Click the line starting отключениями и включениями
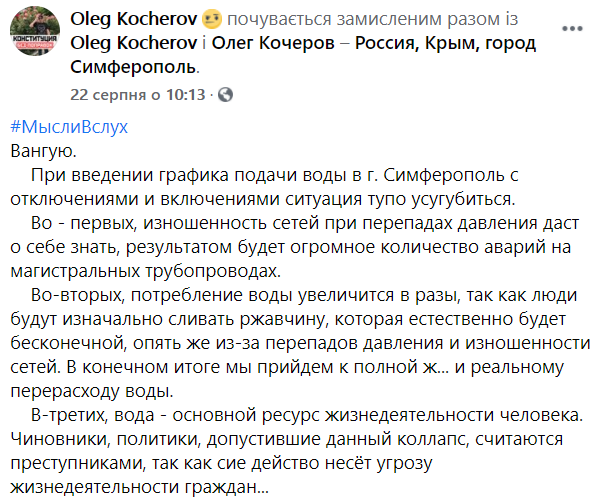605x503 pixels. pyautogui.click(x=262, y=198)
